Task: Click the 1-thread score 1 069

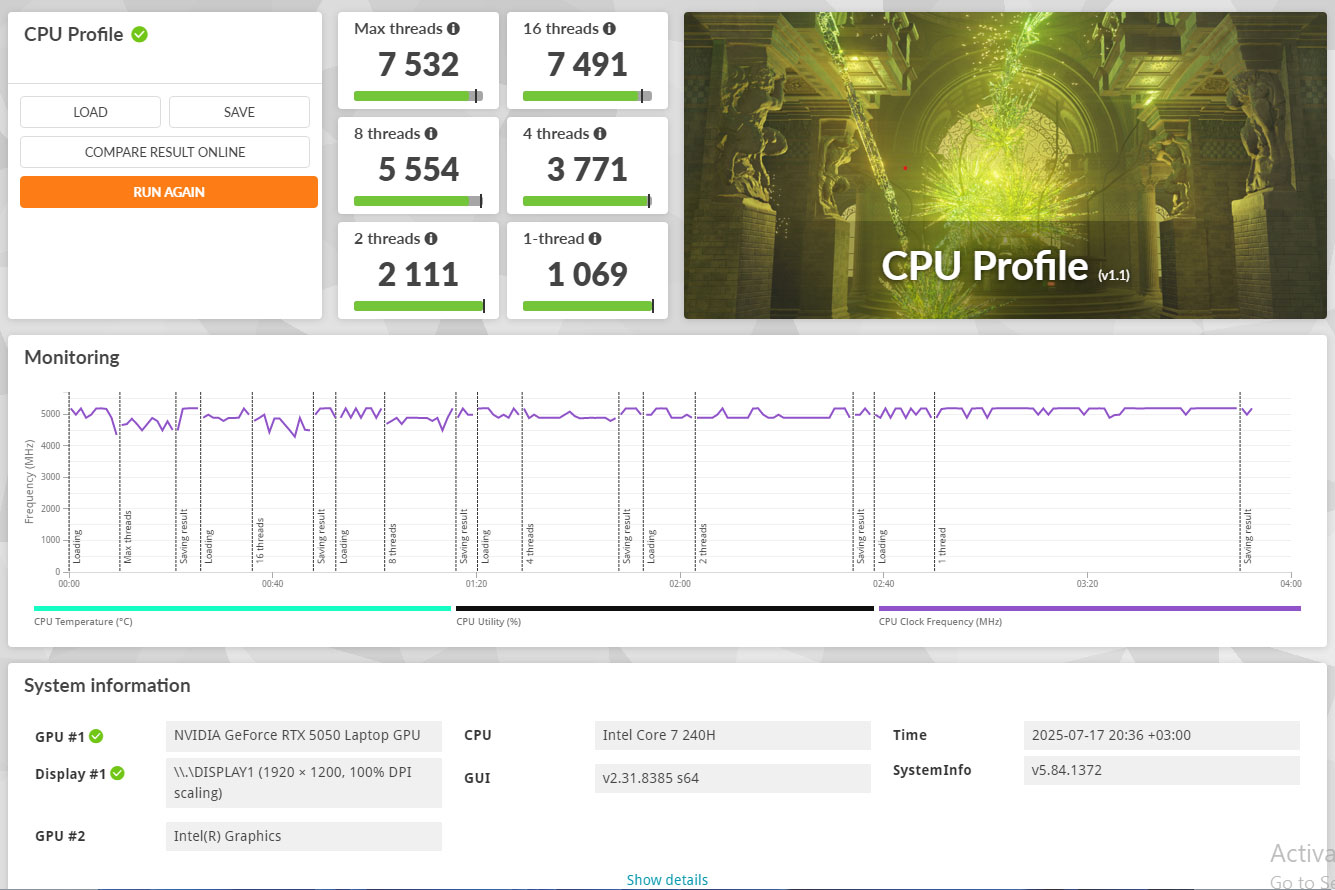Action: tap(587, 274)
